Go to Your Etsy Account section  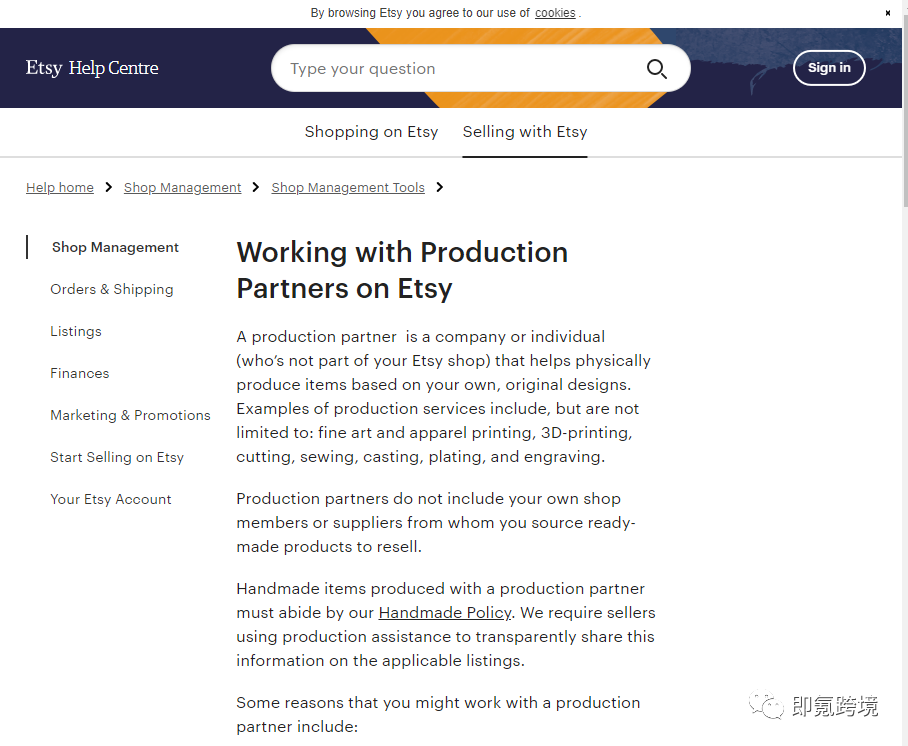[111, 499]
